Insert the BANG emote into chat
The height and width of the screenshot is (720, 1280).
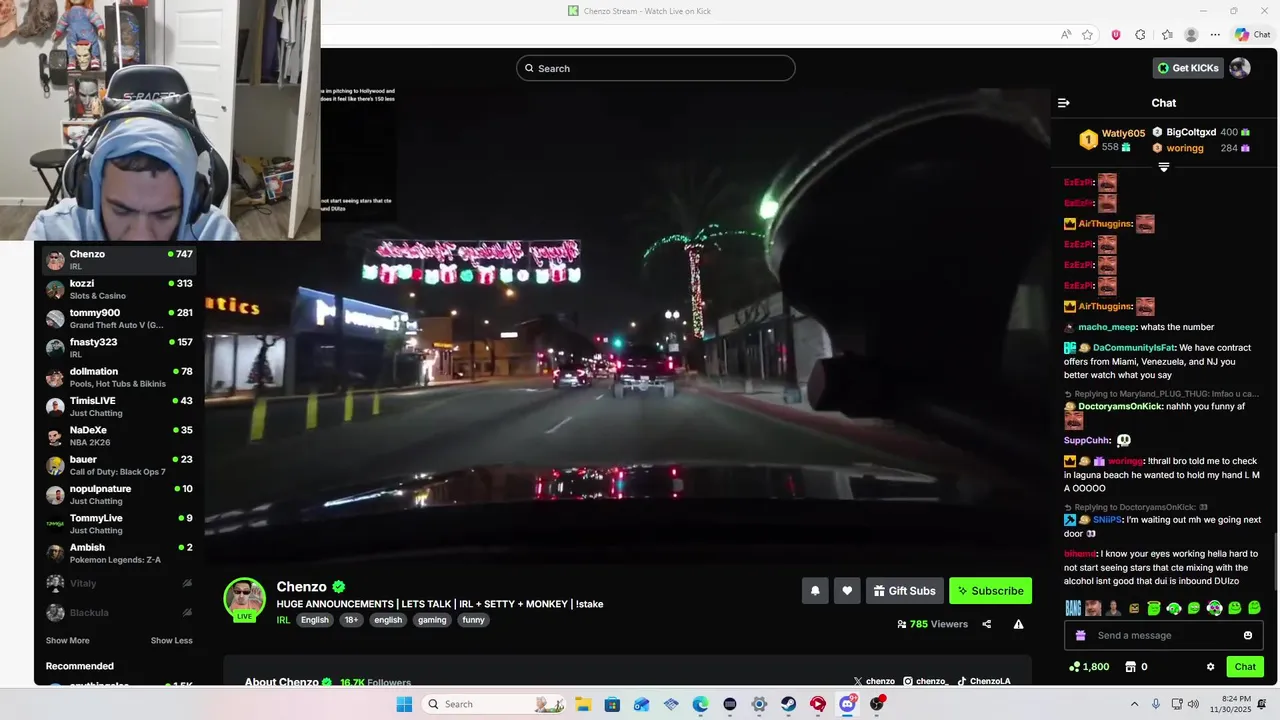(1073, 608)
